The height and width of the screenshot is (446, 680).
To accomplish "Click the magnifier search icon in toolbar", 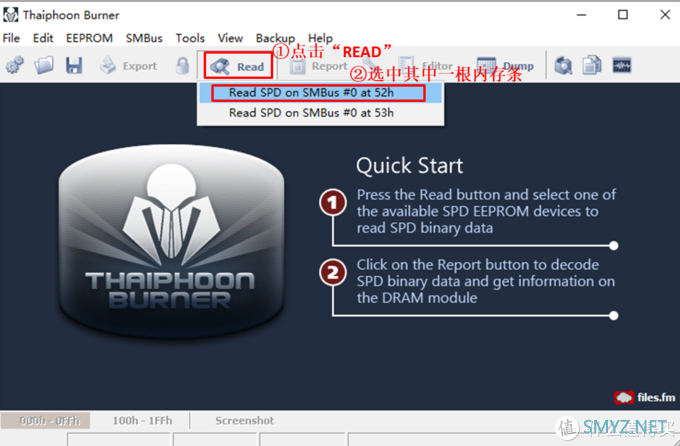I will pos(563,66).
